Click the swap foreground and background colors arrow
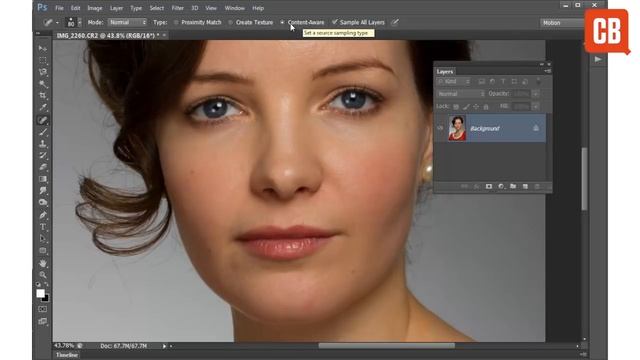Viewport: 640px width, 360px height. [47, 284]
